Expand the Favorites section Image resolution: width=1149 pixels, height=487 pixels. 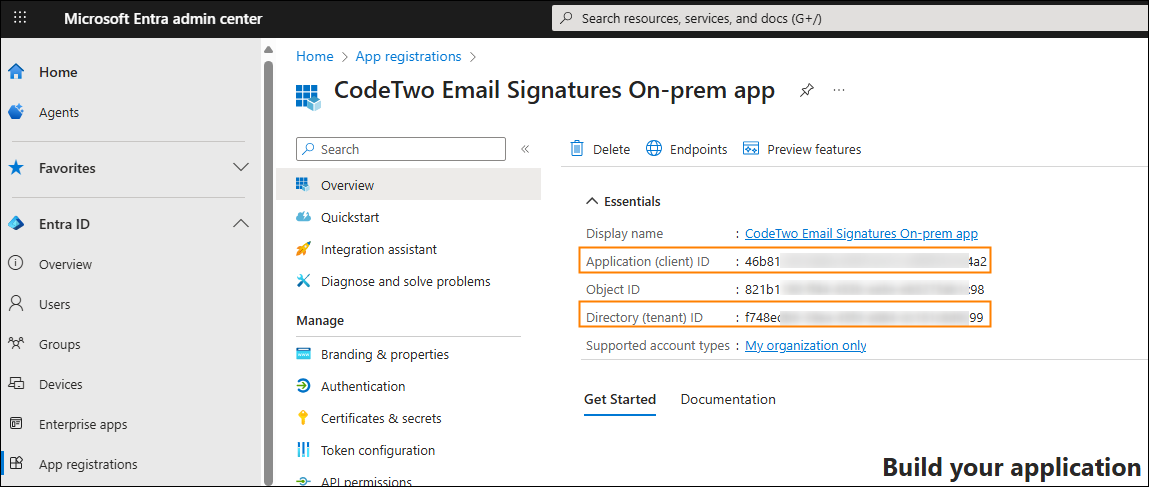pyautogui.click(x=240, y=168)
